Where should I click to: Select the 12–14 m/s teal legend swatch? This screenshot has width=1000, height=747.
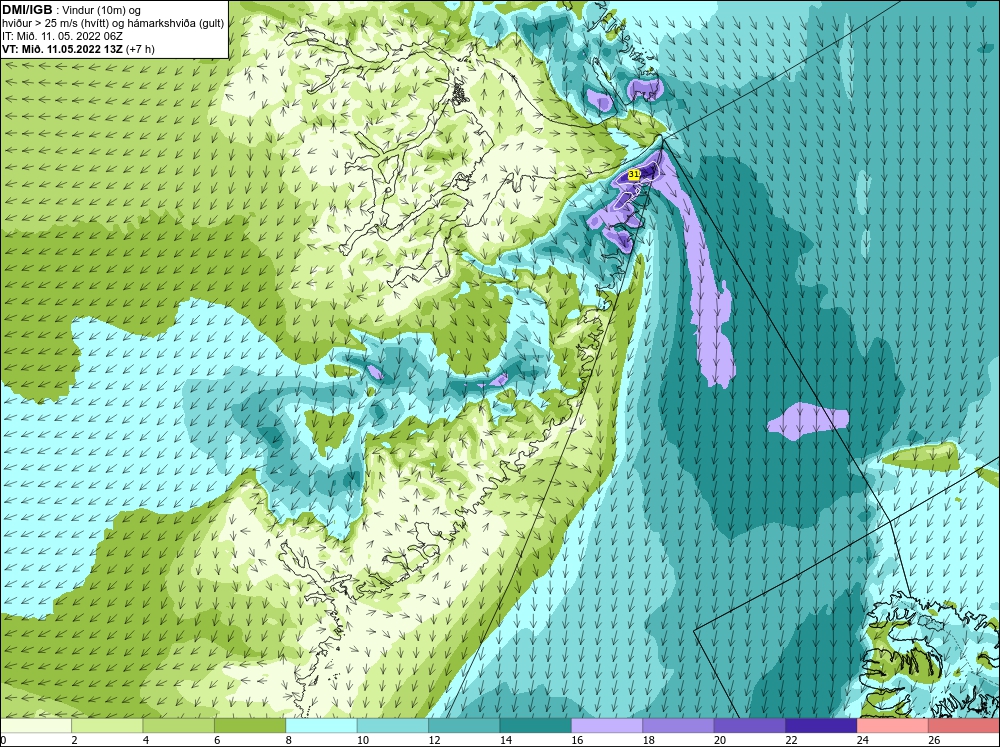click(x=464, y=725)
